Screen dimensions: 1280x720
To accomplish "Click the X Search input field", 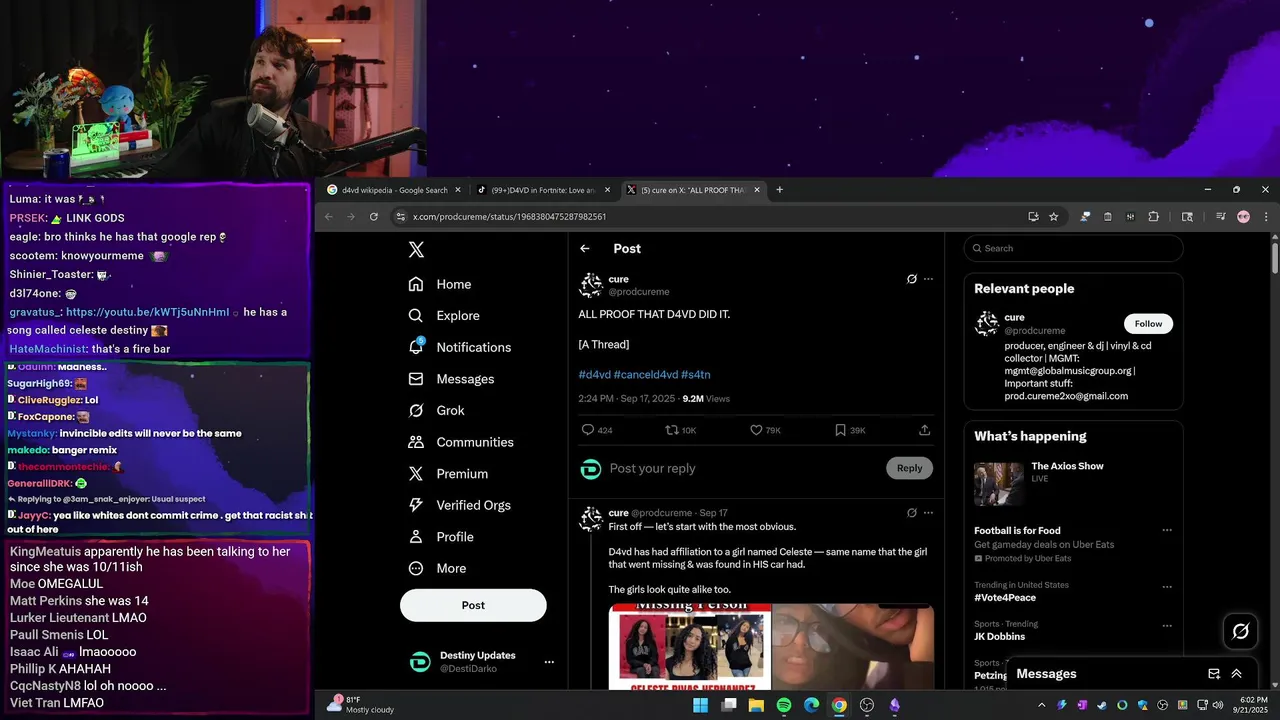I will click(1074, 248).
